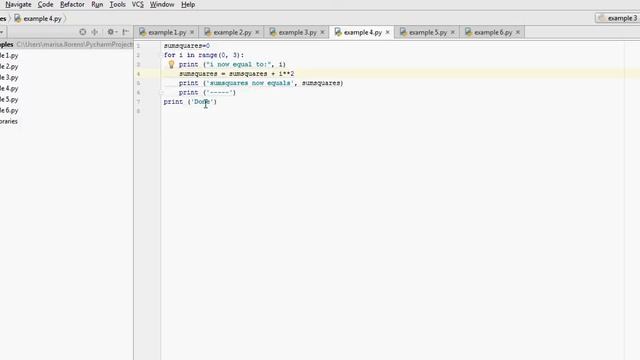Screen dimensions: 640x360
Task: Open the Tools menu
Action: [118, 4]
